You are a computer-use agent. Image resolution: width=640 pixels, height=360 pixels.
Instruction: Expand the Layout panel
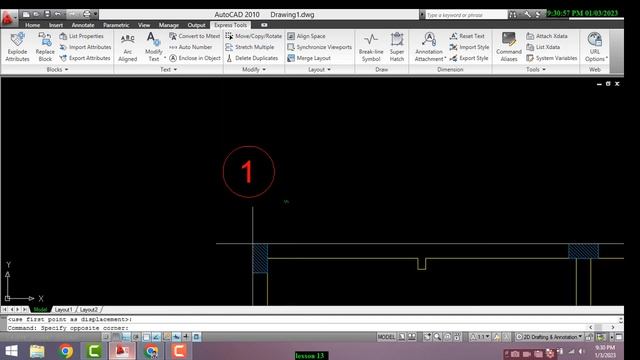(x=319, y=70)
